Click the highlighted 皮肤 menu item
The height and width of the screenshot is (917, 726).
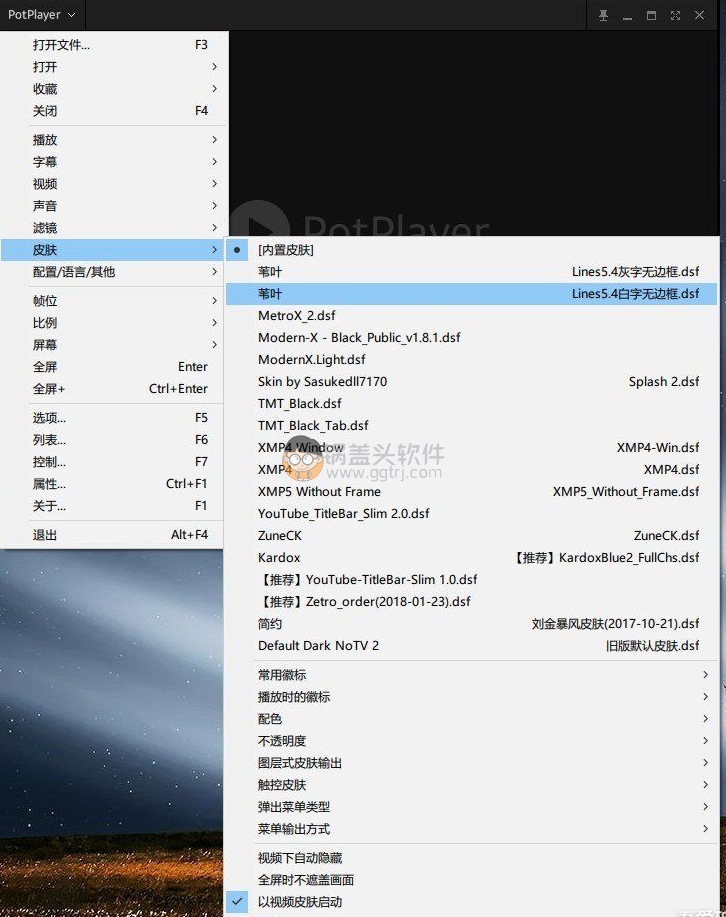tap(113, 250)
